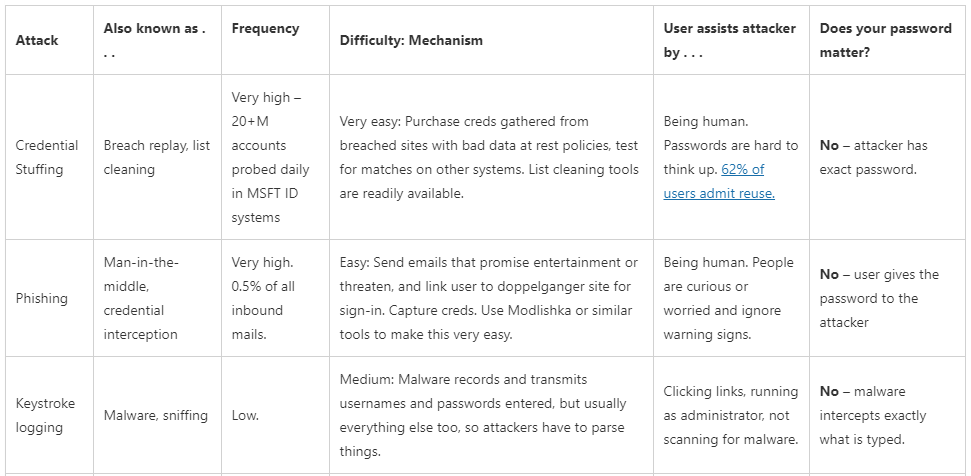Image resolution: width=971 pixels, height=476 pixels.
Task: Click the "20+M accounts probed daily" frequency cell
Action: coord(270,157)
